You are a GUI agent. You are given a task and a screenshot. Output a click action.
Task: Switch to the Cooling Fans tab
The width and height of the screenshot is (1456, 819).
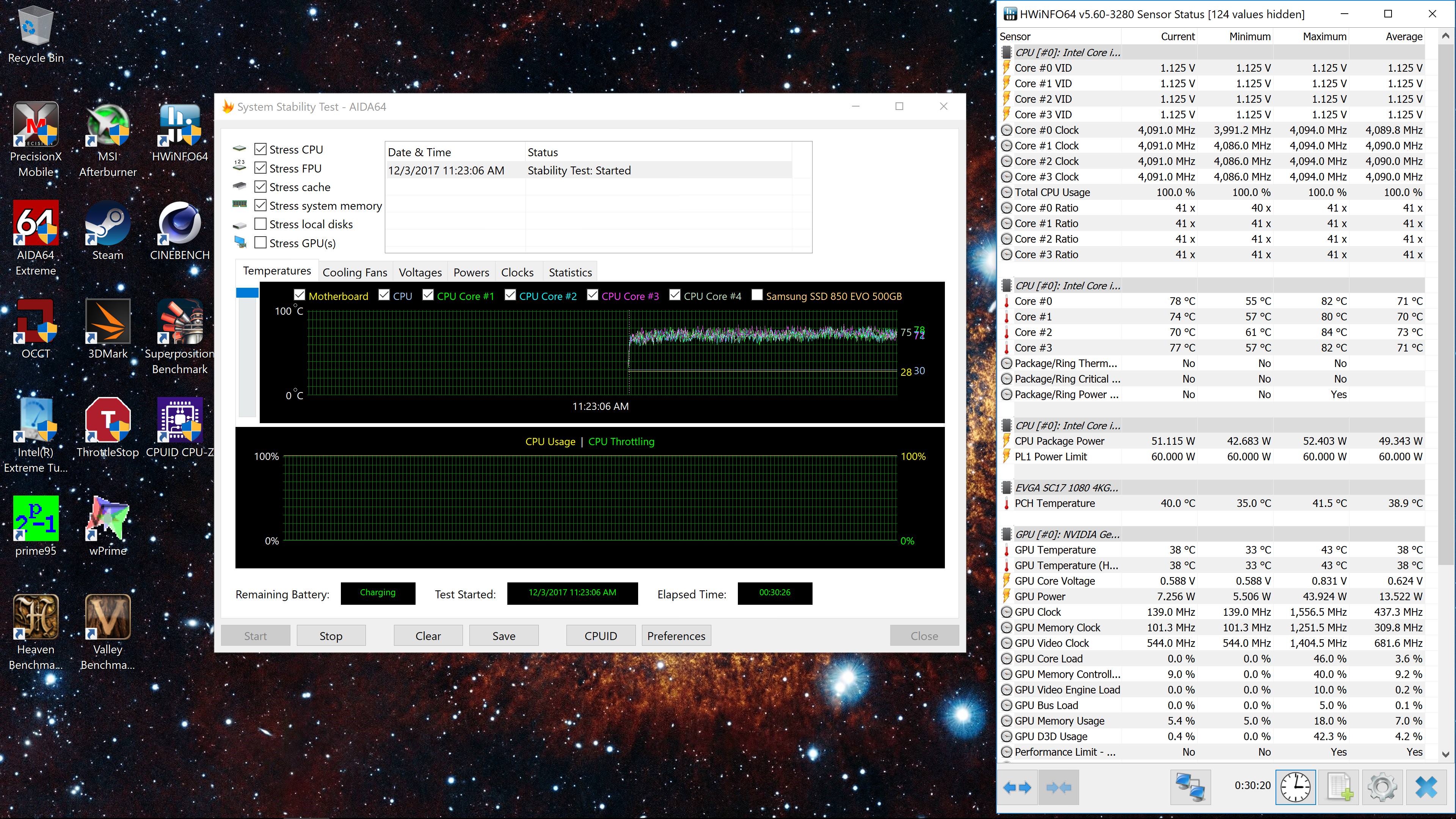[x=355, y=273]
